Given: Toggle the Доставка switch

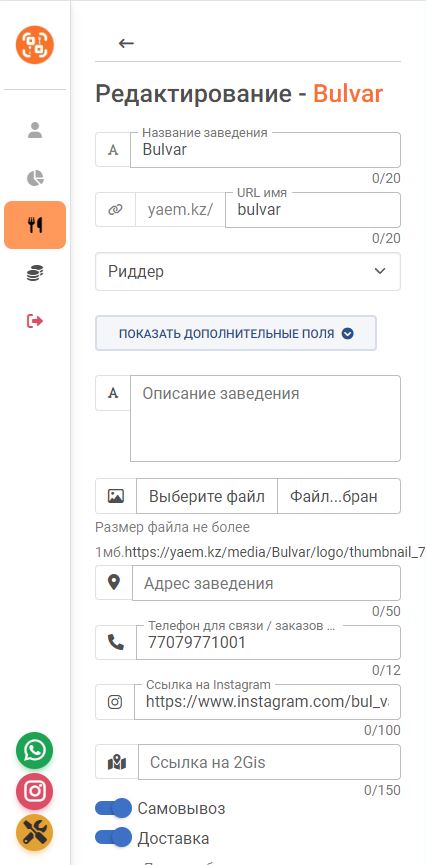Looking at the screenshot, I should tap(113, 839).
